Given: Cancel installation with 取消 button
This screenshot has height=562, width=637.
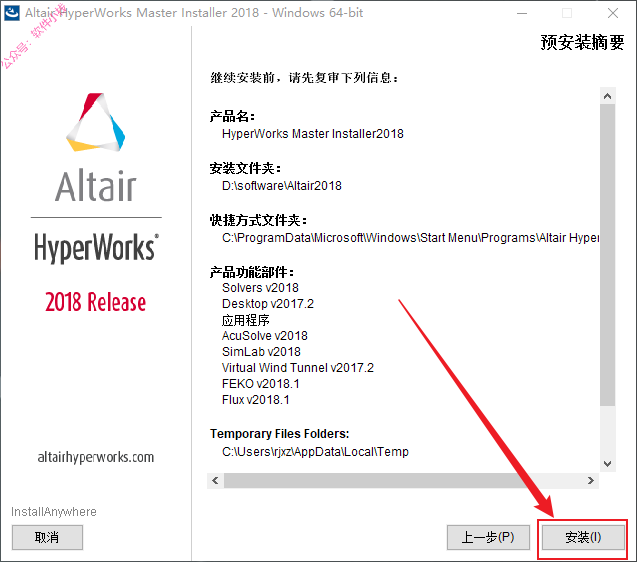Looking at the screenshot, I should click(x=47, y=537).
